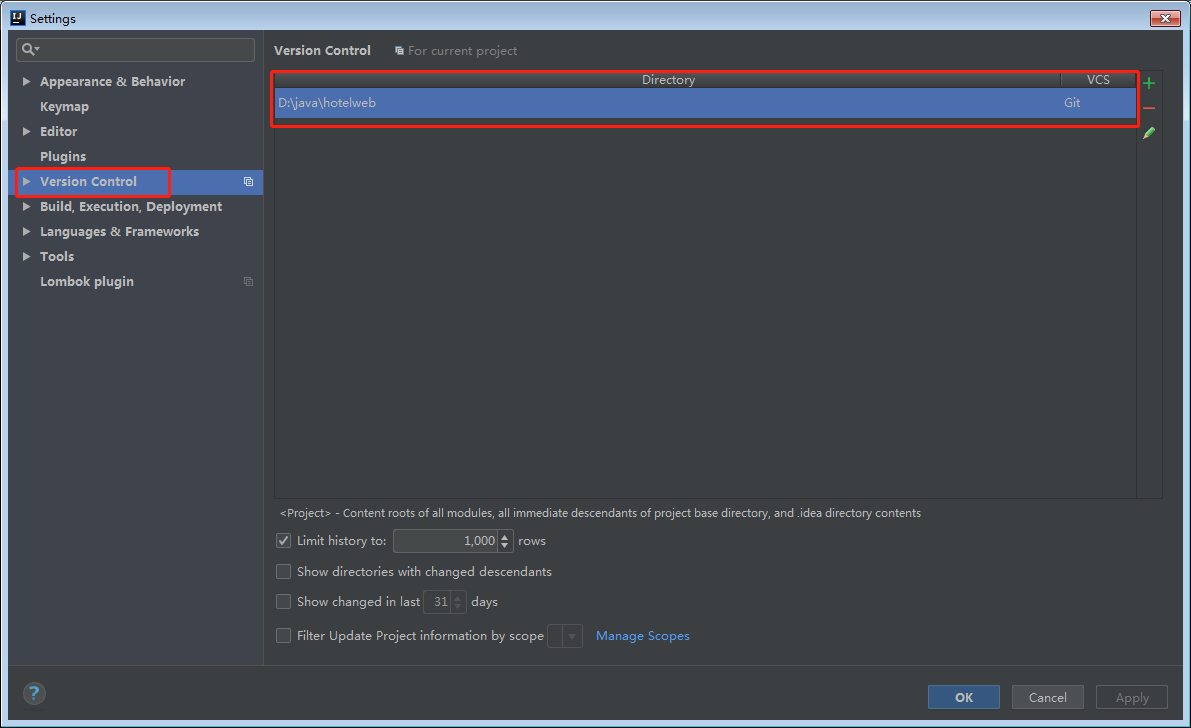Screen dimensions: 1191x728
Task: Enable Show directories with changed descendants
Action: tap(283, 571)
